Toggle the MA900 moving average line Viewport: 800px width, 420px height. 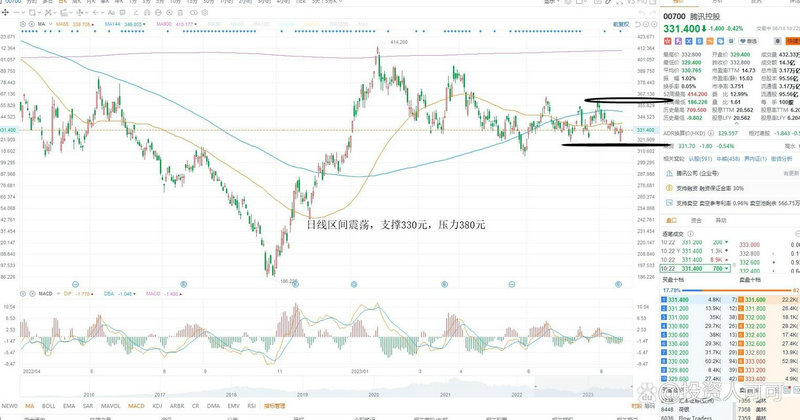point(177,24)
